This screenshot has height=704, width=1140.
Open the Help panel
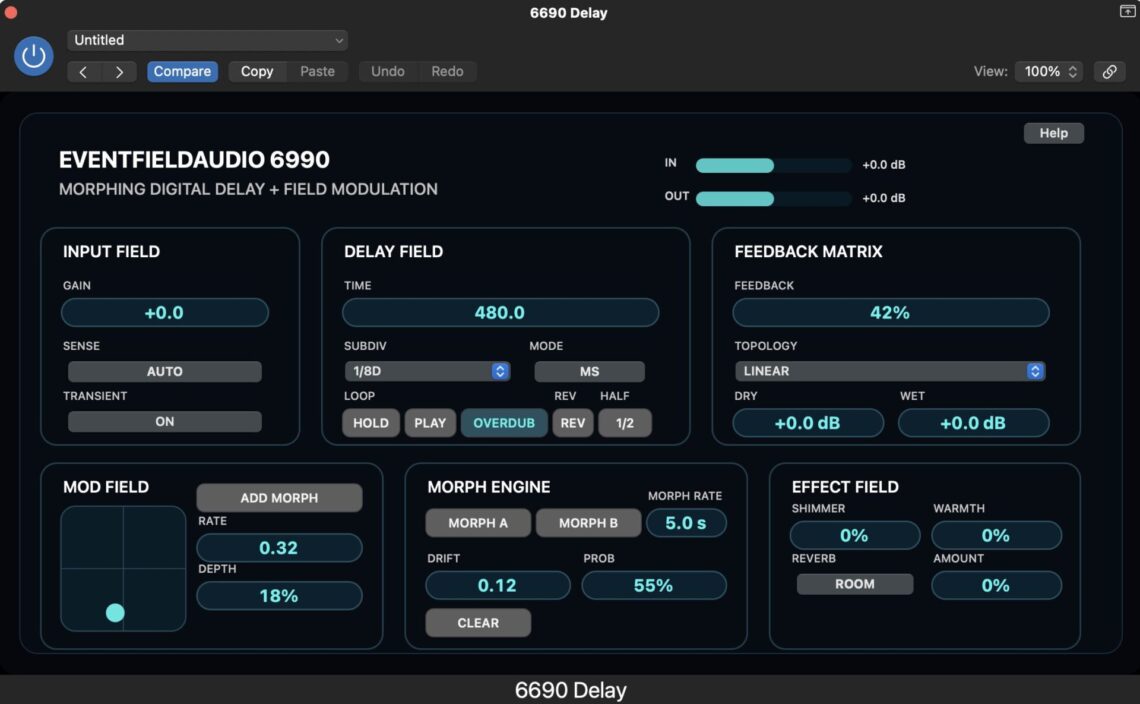1053,132
